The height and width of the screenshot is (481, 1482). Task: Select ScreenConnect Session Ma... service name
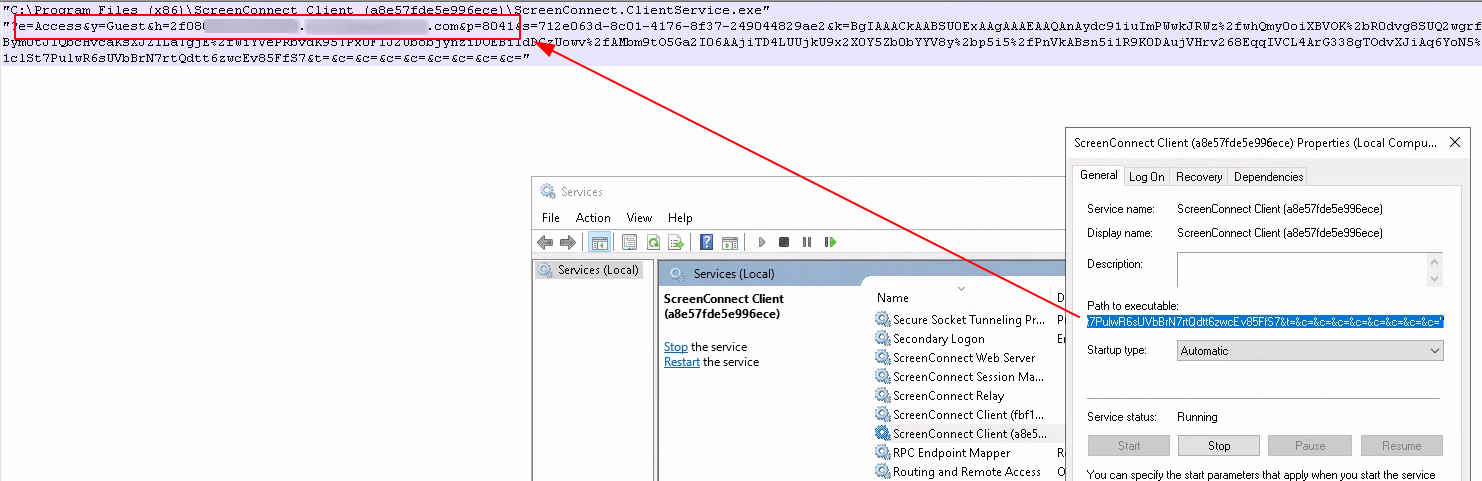coord(968,377)
